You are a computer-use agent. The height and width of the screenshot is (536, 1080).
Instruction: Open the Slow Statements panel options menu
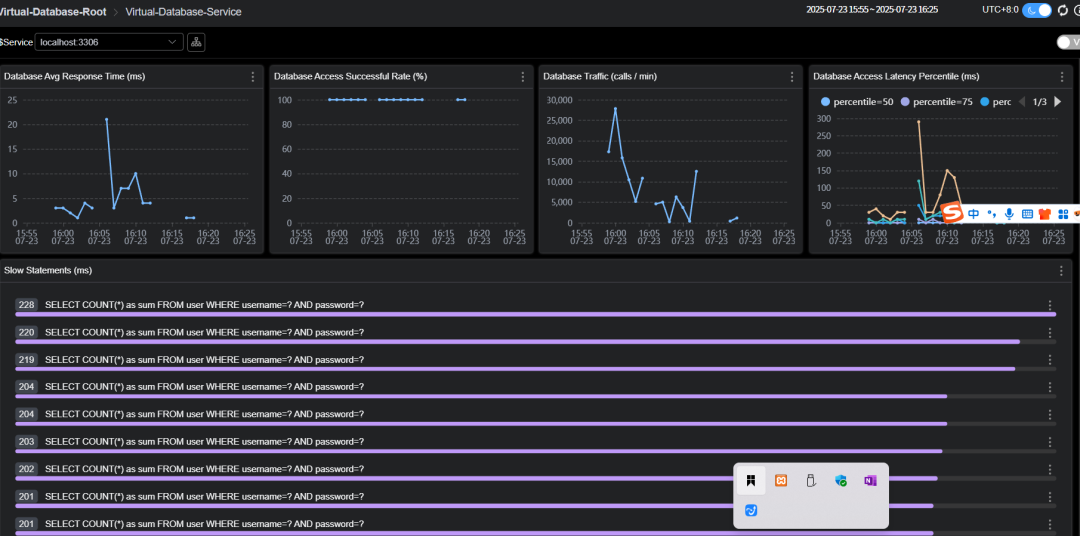click(1061, 271)
